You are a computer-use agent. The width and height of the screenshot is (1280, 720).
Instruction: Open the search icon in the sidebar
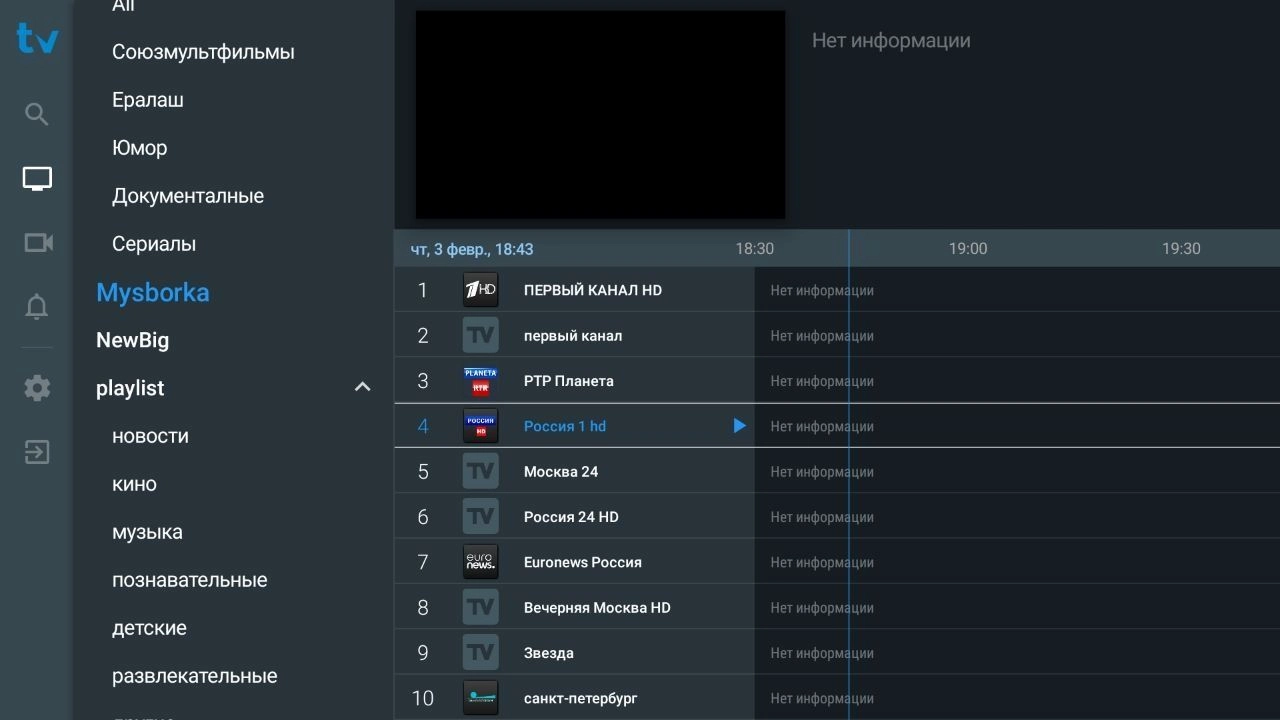click(x=36, y=114)
